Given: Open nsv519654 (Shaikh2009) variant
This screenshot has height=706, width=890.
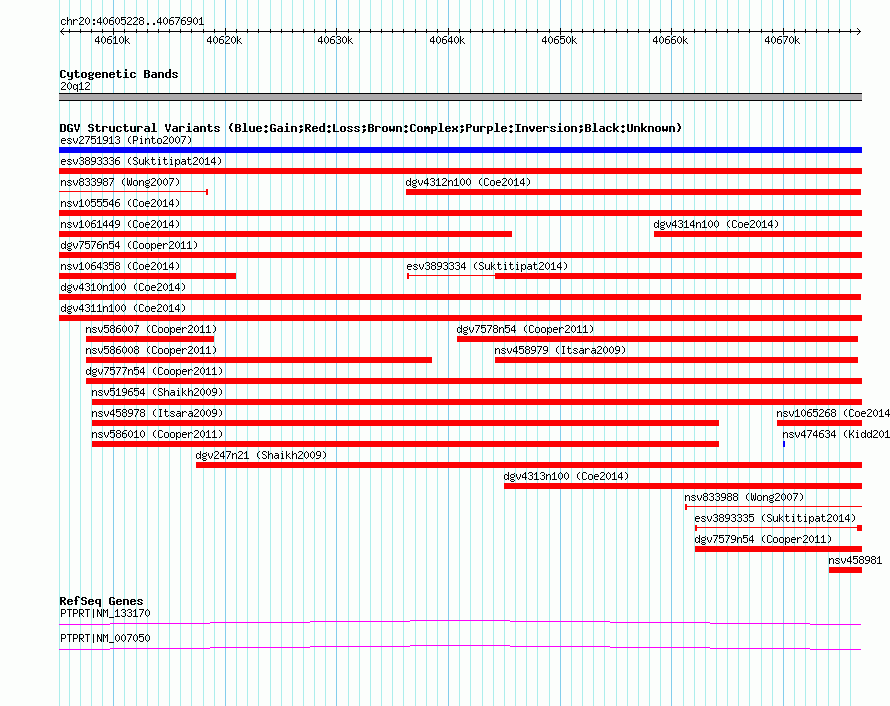Looking at the screenshot, I should pyautogui.click(x=157, y=392).
